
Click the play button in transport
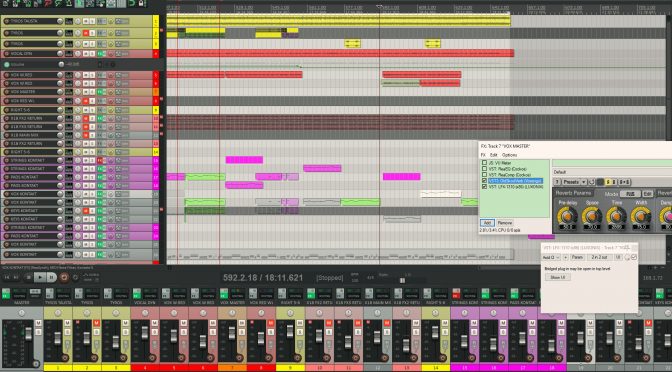pos(40,277)
